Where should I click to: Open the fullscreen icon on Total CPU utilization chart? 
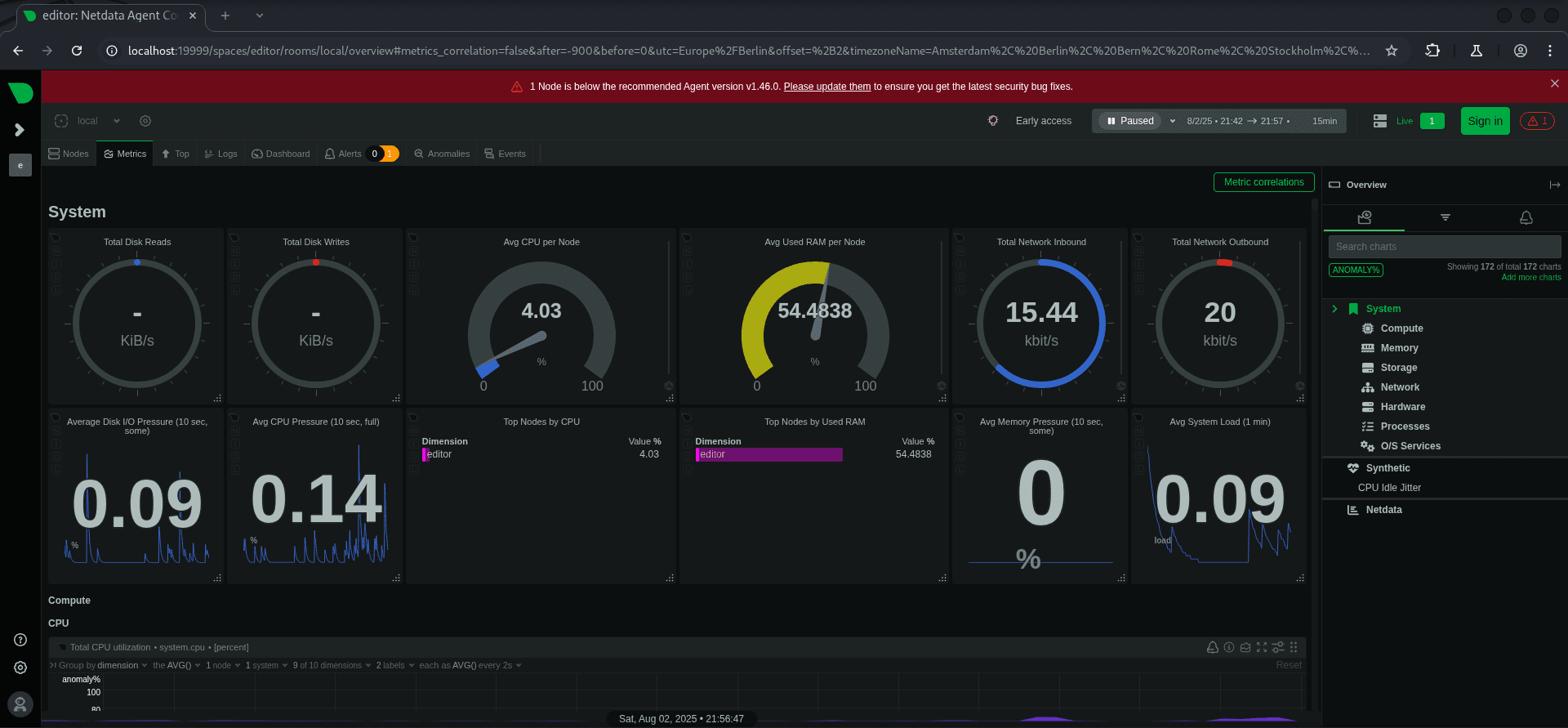point(1262,647)
